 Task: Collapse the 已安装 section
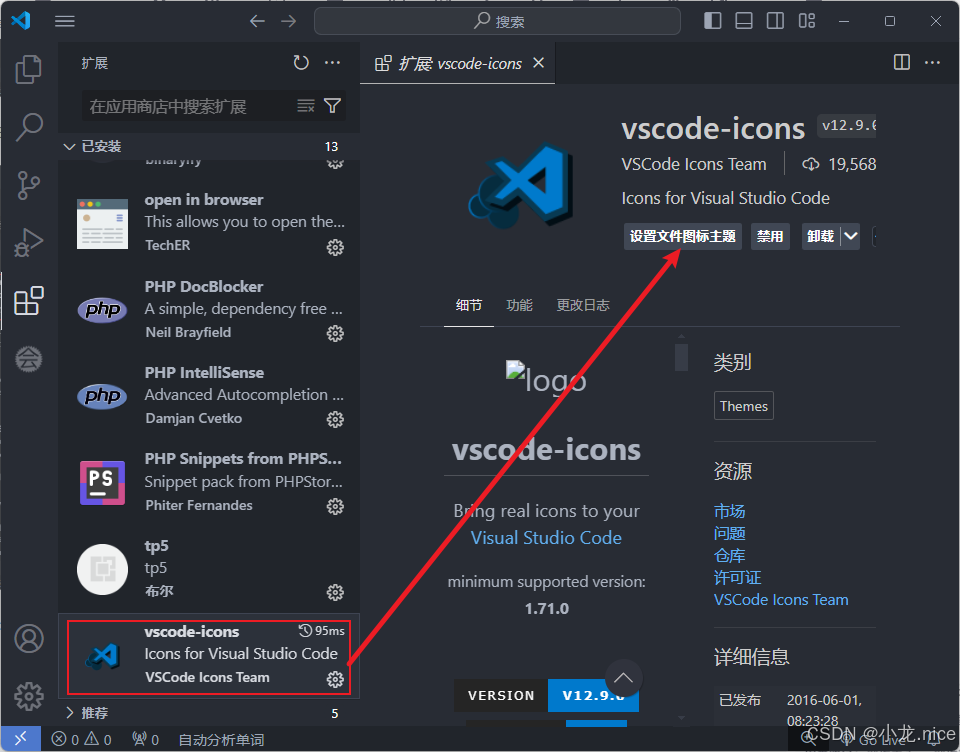click(209, 146)
